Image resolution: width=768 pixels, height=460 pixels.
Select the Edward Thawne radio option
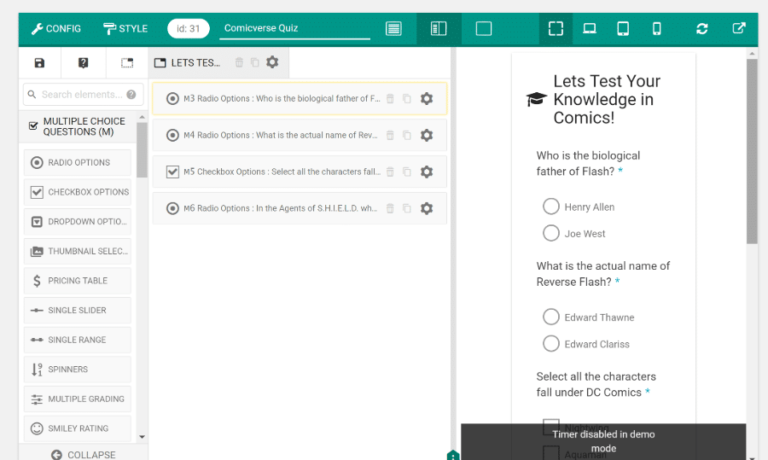coord(551,316)
